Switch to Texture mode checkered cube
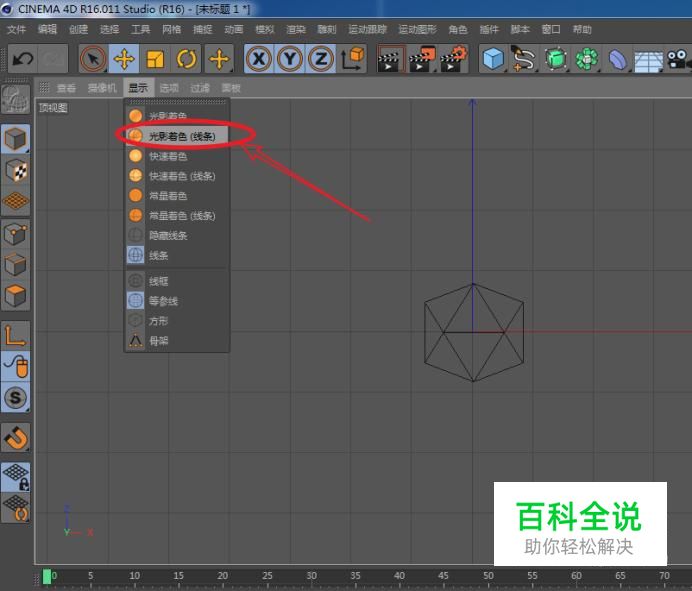Image resolution: width=692 pixels, height=591 pixels. coord(15,170)
